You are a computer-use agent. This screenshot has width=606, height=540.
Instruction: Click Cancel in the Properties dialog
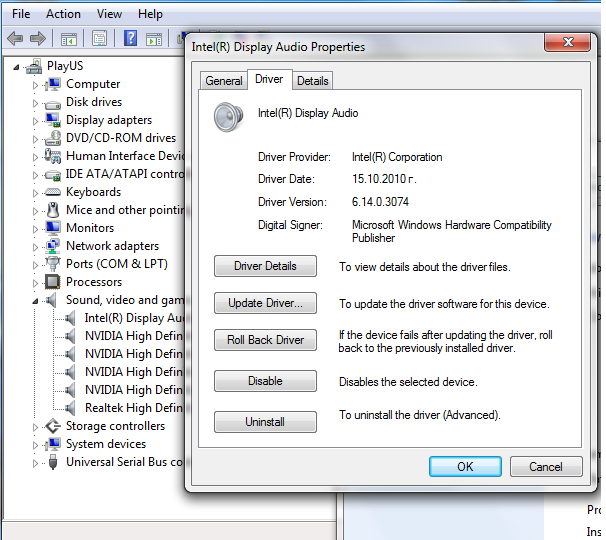(546, 467)
